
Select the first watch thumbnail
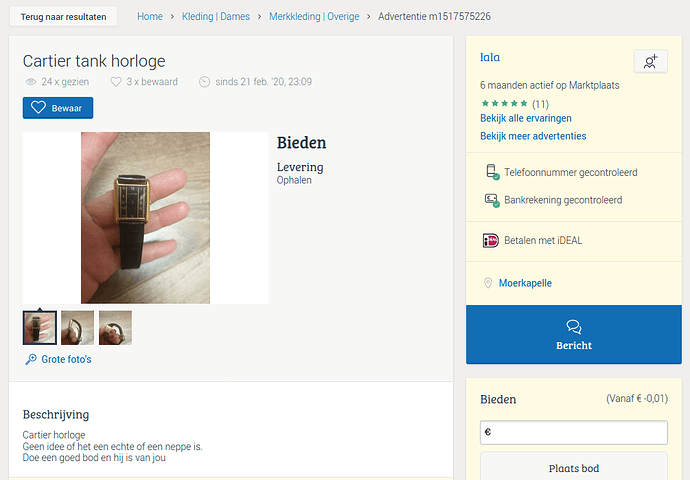click(x=40, y=328)
